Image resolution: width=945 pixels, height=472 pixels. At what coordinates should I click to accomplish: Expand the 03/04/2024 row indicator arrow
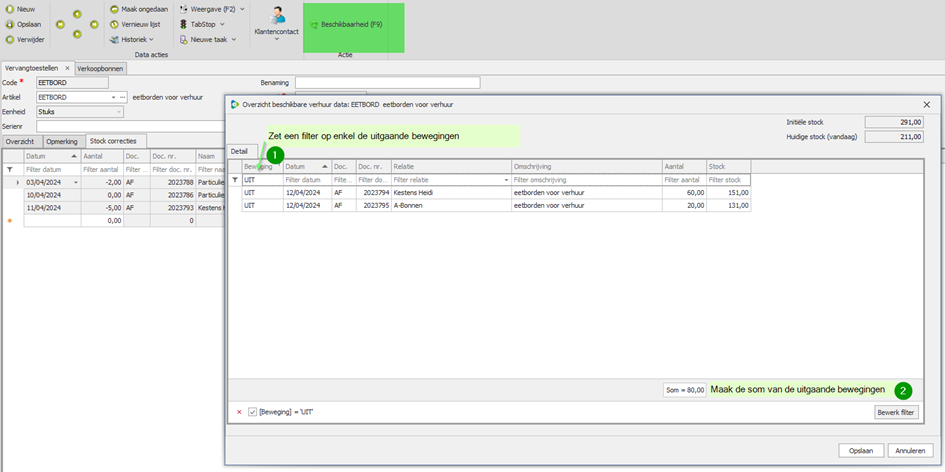coord(17,182)
